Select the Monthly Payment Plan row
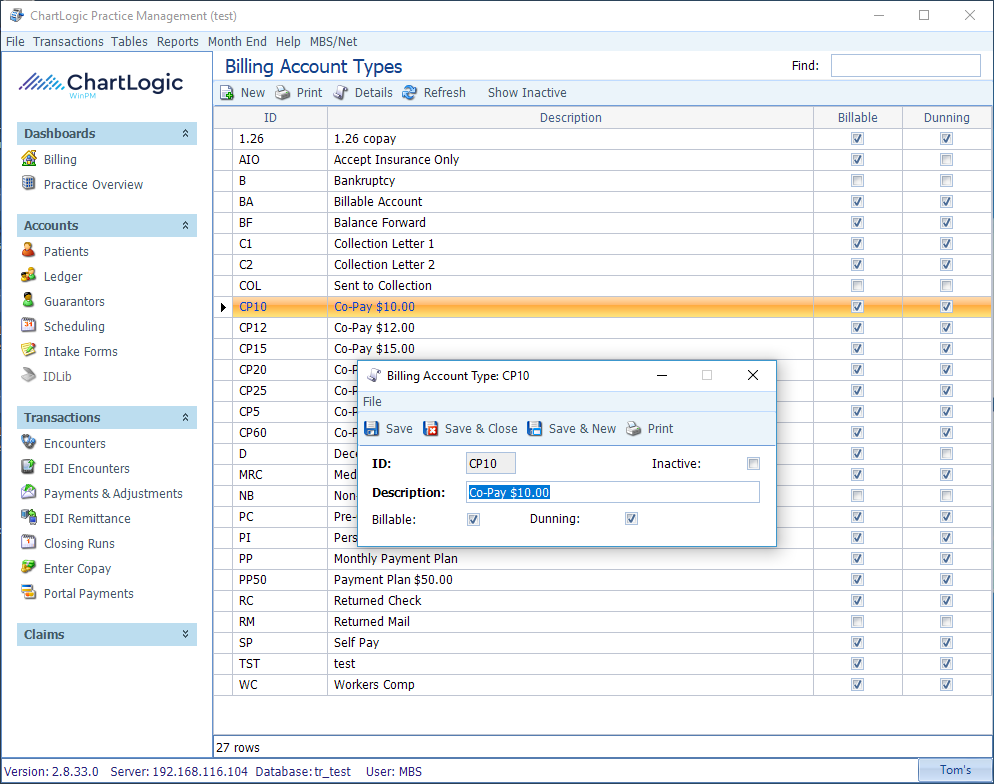 tap(602, 558)
